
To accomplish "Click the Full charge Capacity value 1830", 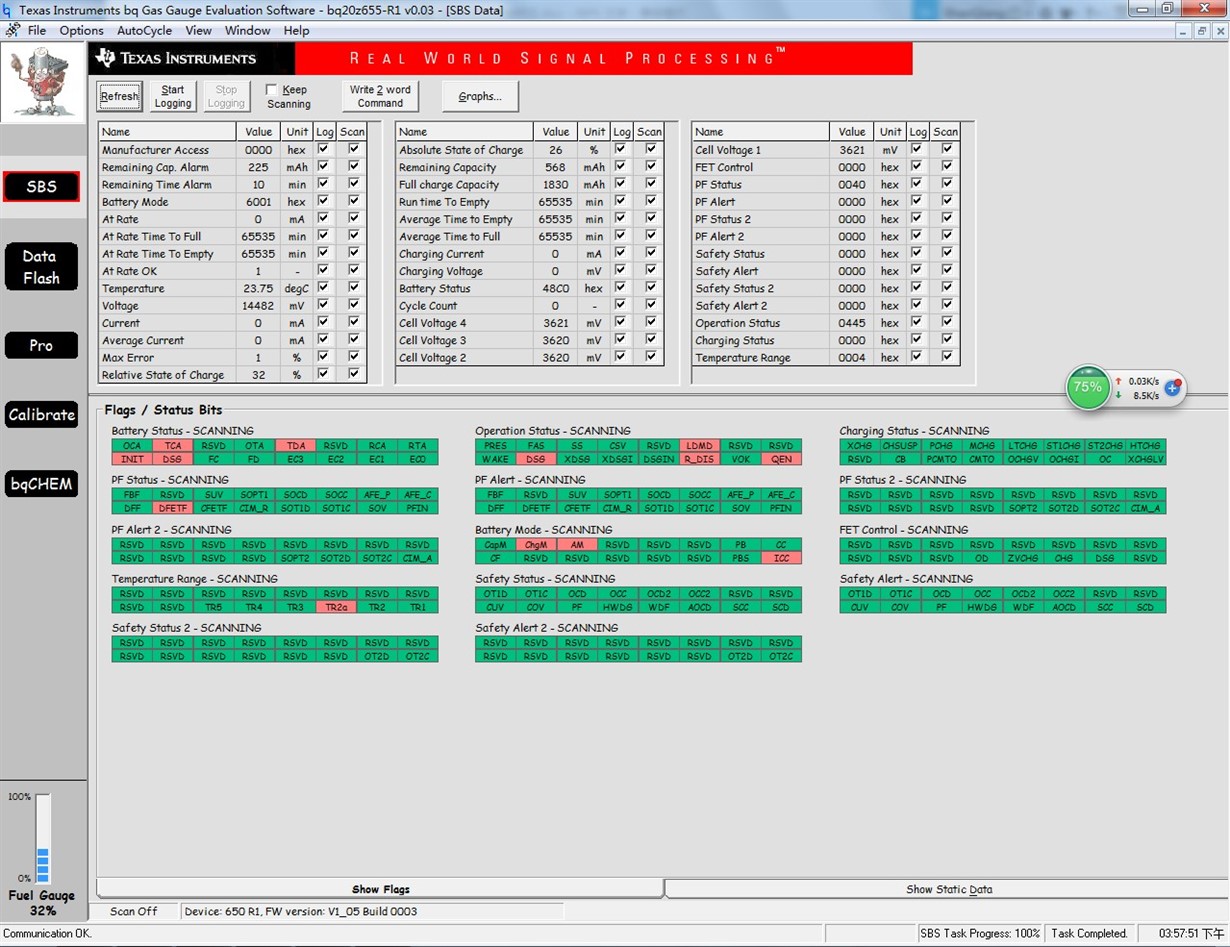I will tap(555, 185).
